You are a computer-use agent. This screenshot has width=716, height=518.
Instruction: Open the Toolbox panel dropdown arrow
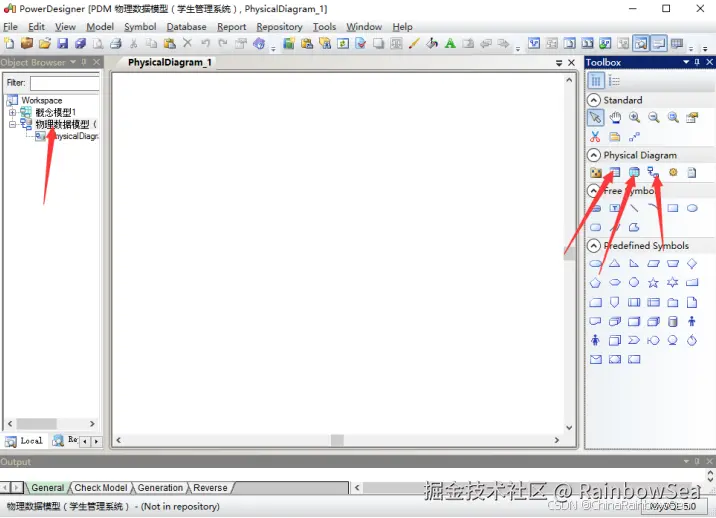tap(686, 62)
